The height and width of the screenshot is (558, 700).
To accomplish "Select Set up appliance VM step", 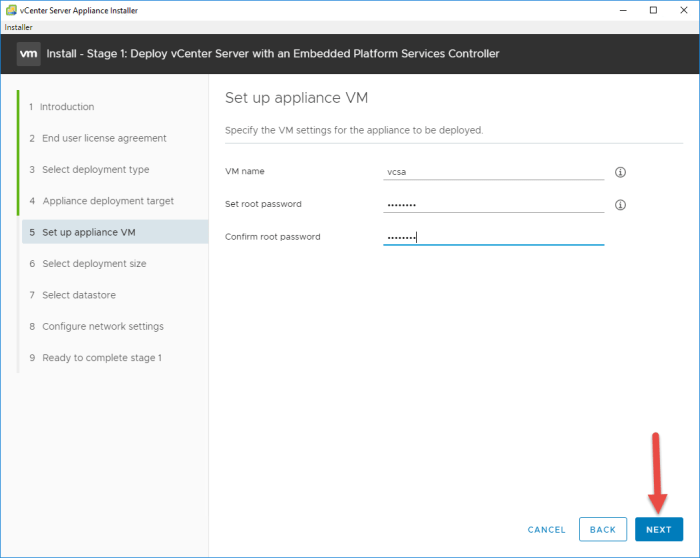I will 88,232.
